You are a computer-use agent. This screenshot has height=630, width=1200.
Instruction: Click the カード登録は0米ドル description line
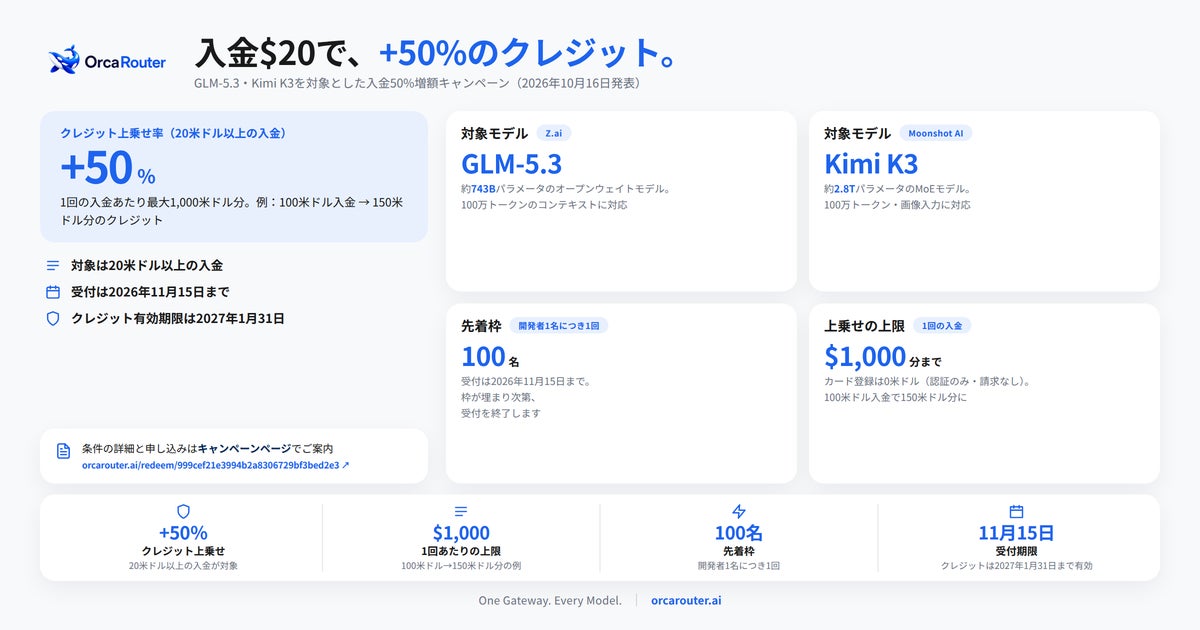click(x=927, y=381)
